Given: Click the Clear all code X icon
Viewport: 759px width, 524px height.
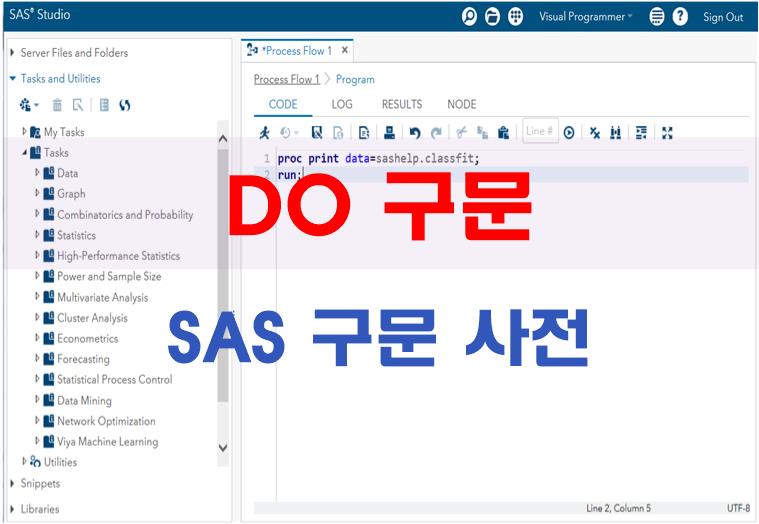Looking at the screenshot, I should [595, 132].
